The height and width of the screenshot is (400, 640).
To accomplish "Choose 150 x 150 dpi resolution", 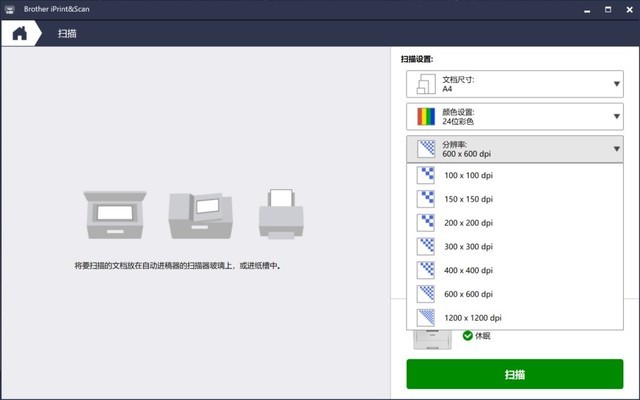I will point(515,199).
